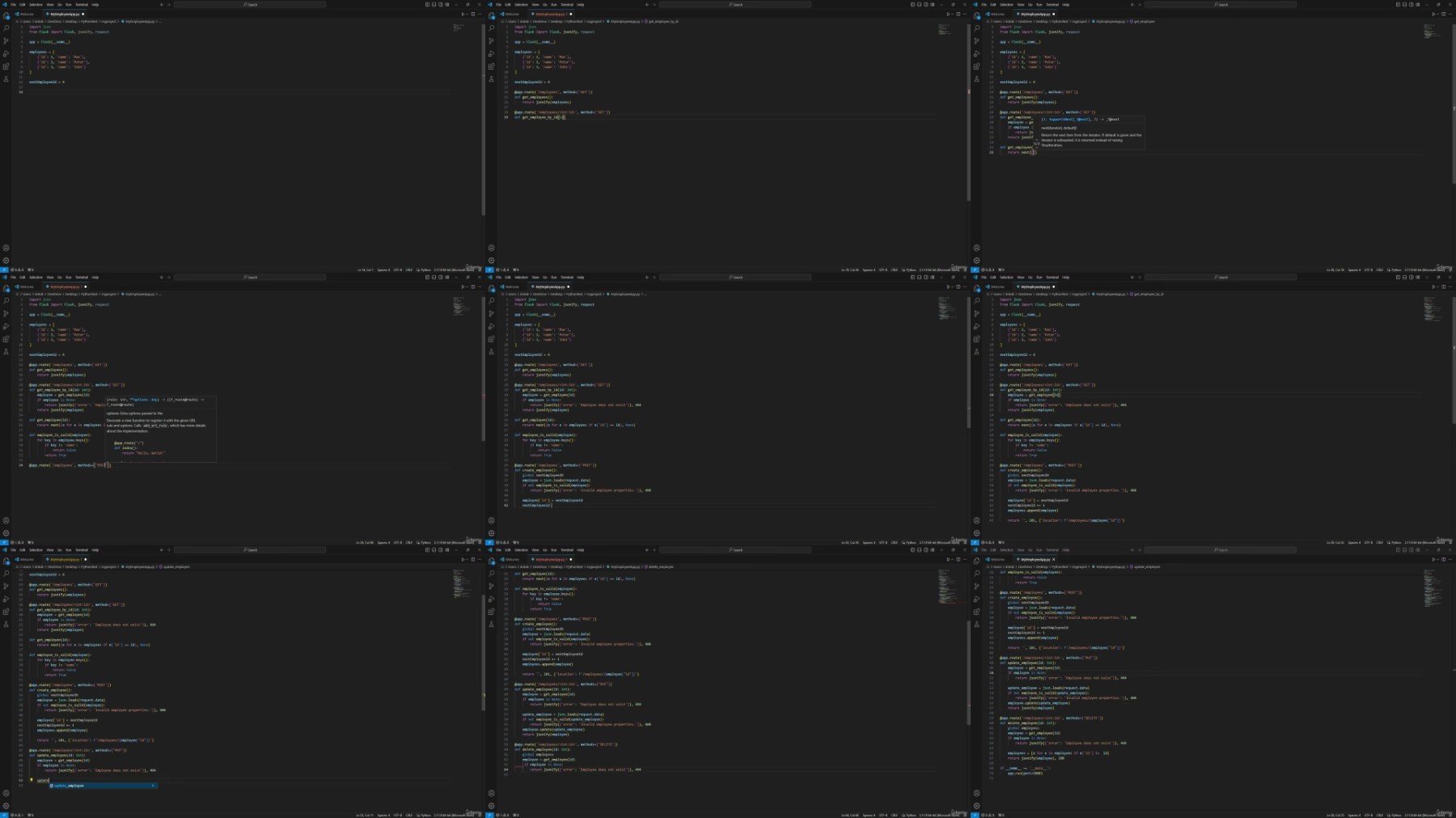The image size is (1456, 818).
Task: Click Ln, Col indicator in the 14-line window
Action: (x=365, y=270)
